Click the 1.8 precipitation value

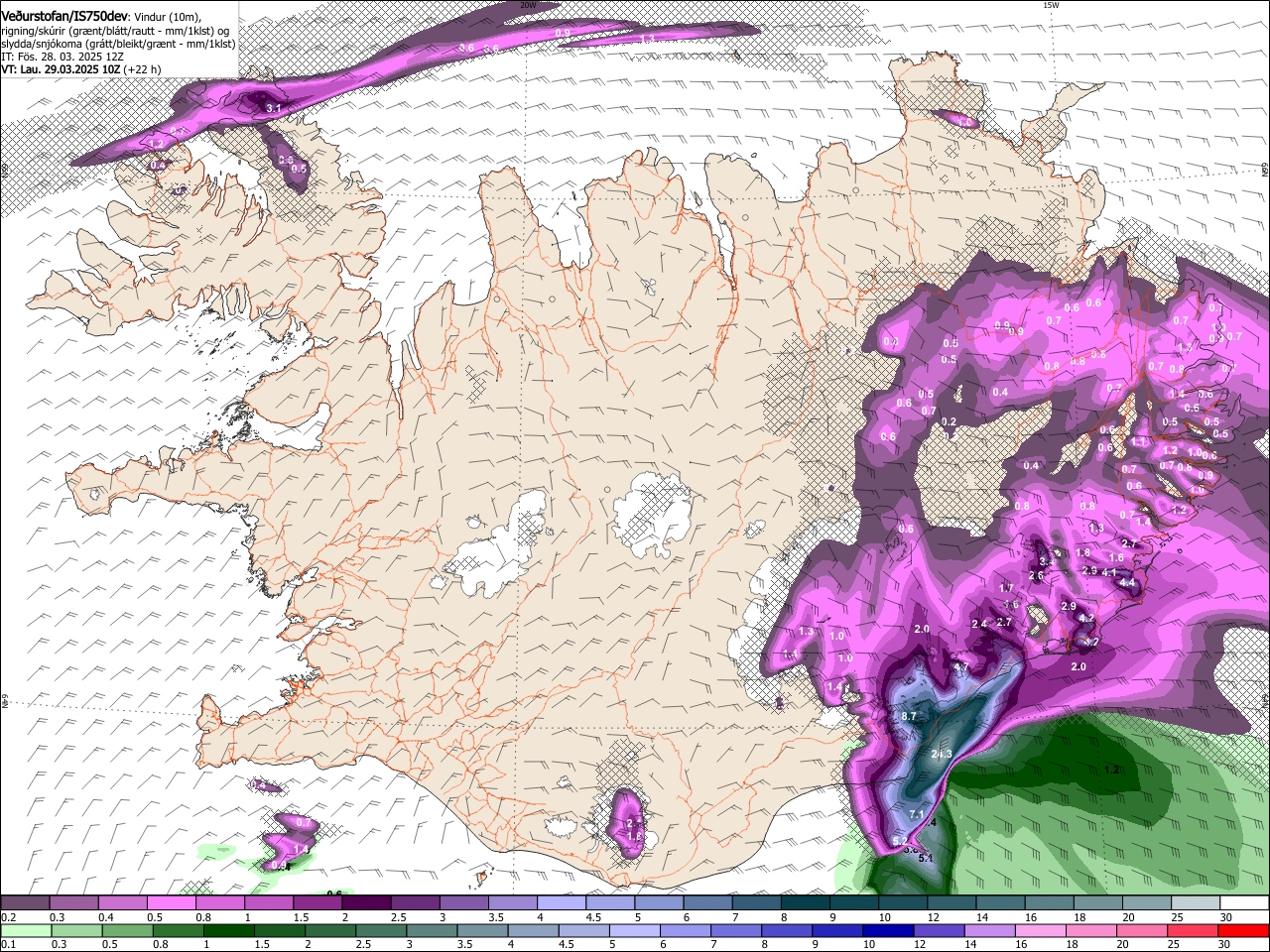[1082, 552]
